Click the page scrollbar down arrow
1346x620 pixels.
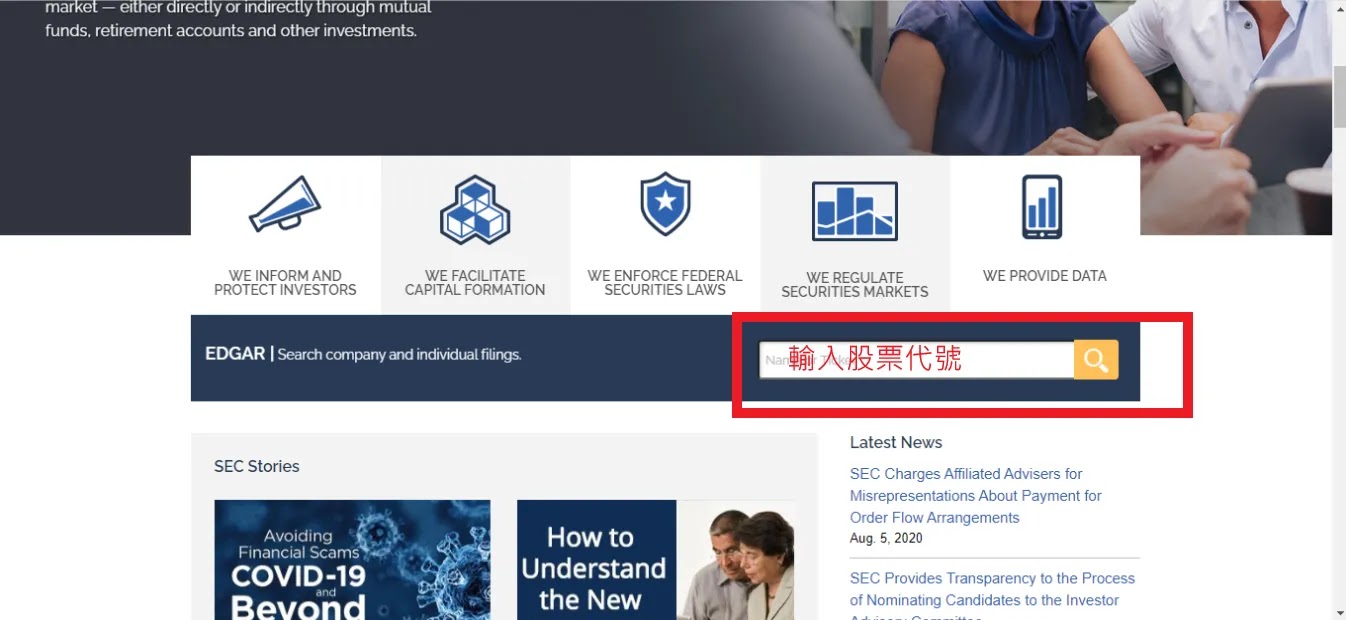(1339, 612)
